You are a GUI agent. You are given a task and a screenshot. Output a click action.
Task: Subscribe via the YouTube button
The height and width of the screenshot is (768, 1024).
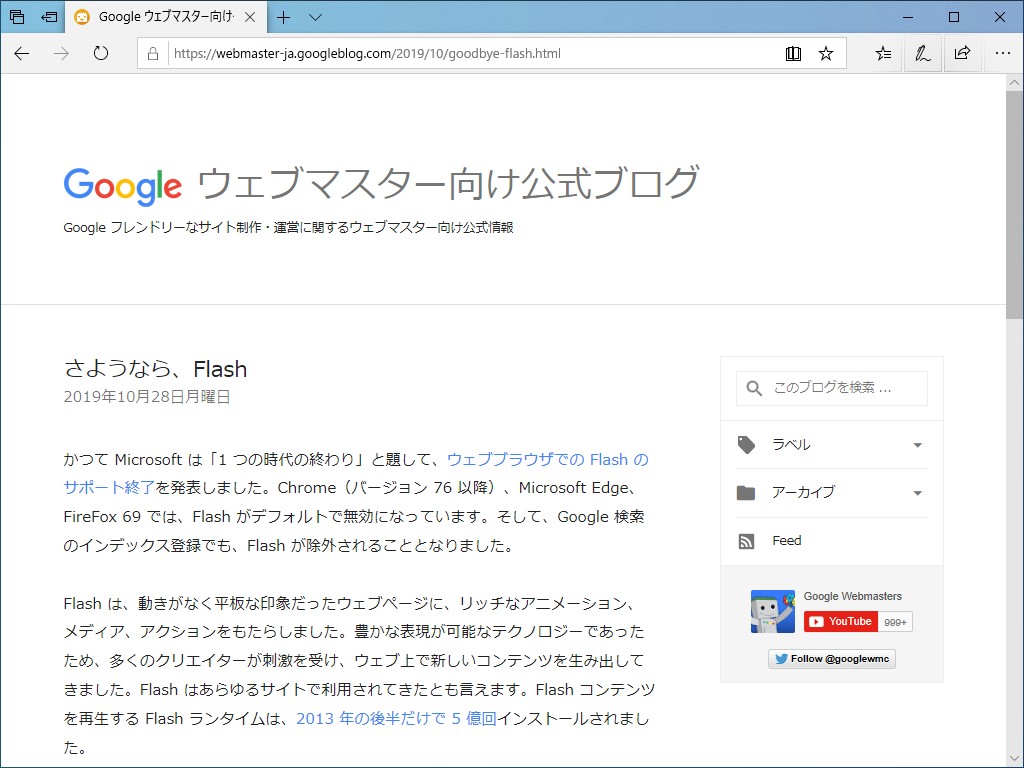click(x=840, y=621)
